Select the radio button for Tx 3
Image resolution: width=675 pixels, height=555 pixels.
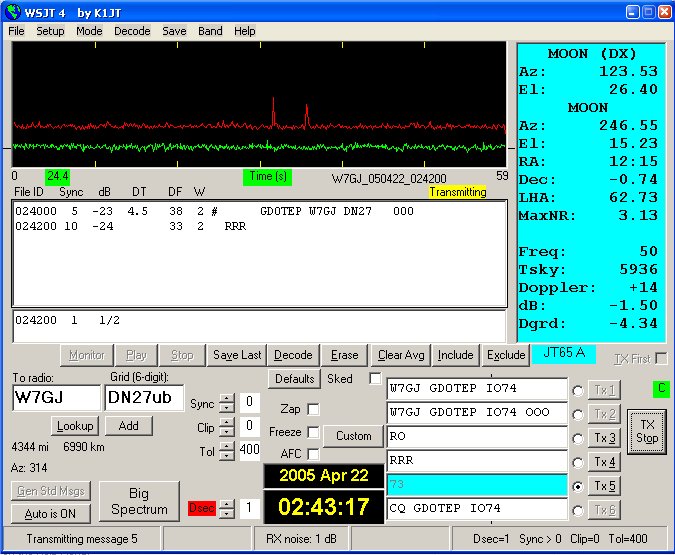point(578,438)
